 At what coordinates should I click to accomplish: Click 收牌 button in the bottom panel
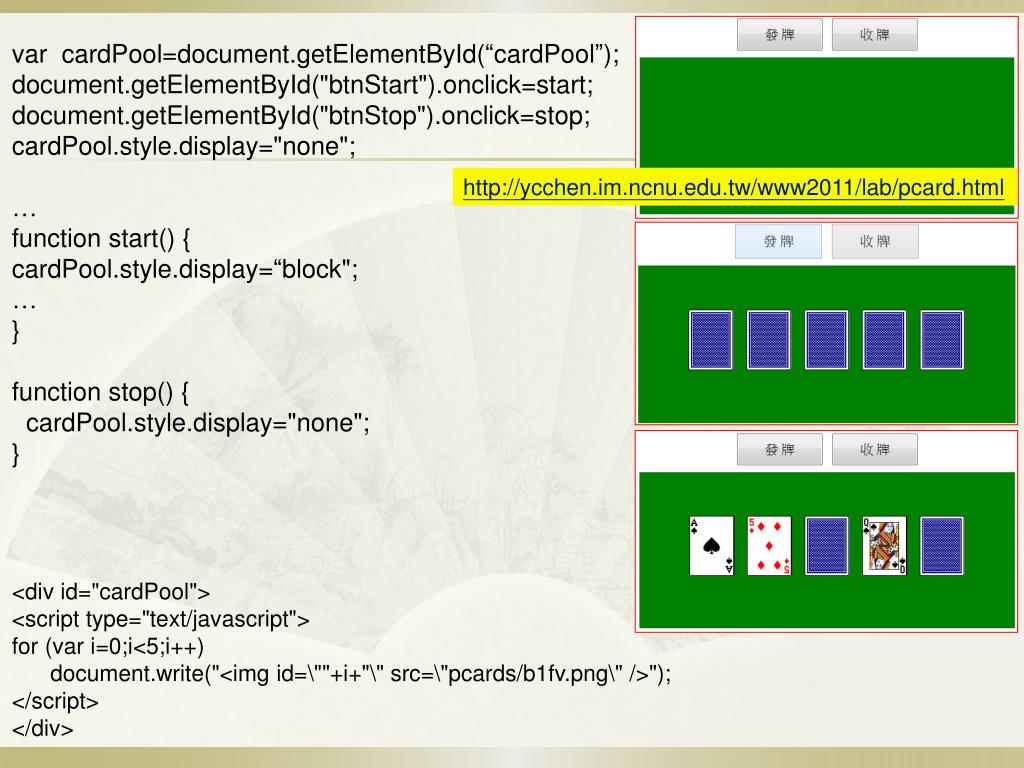pyautogui.click(x=874, y=449)
